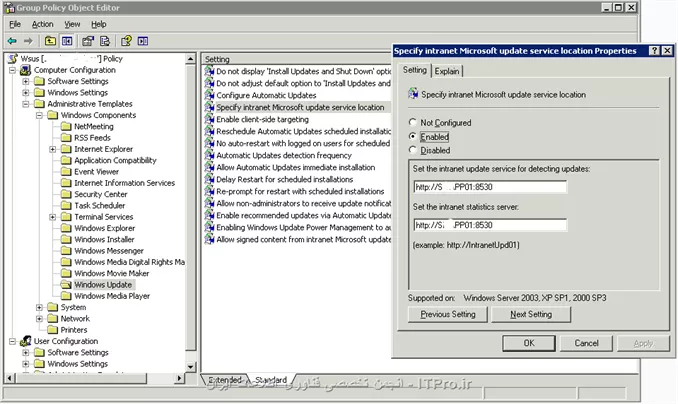The height and width of the screenshot is (404, 678).
Task: Select the Windows Update folder icon
Action: (x=66, y=284)
